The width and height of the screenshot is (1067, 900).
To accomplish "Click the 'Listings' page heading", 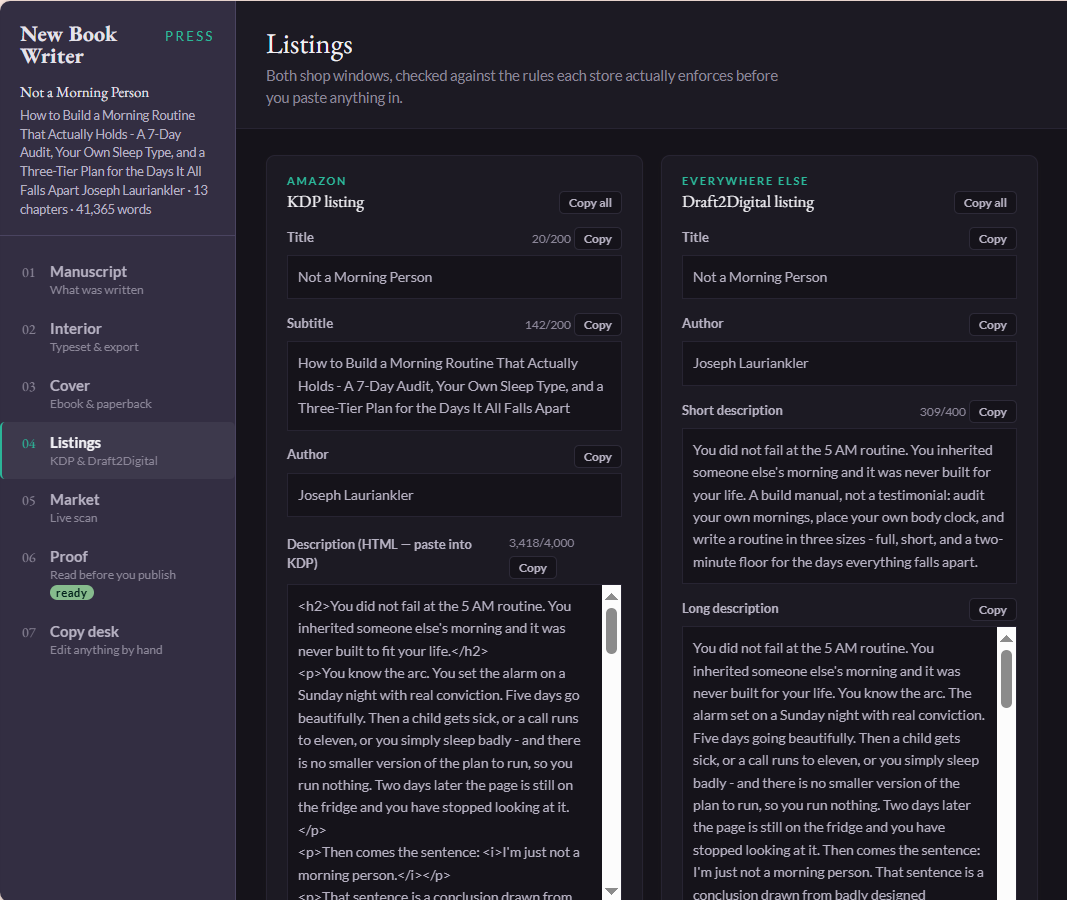I will point(309,45).
